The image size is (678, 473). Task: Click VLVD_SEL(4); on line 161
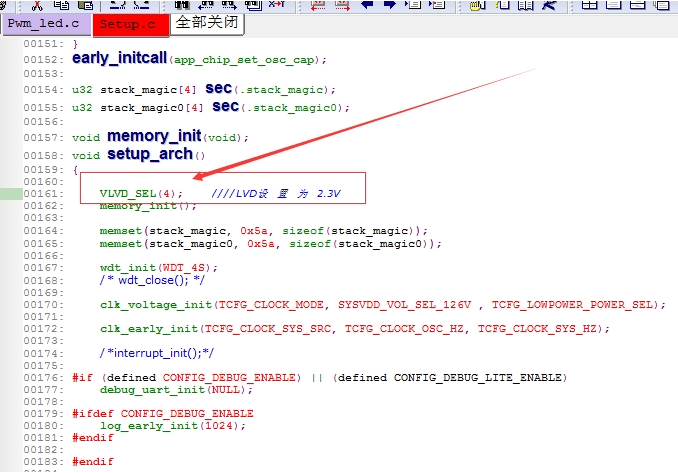point(141,193)
